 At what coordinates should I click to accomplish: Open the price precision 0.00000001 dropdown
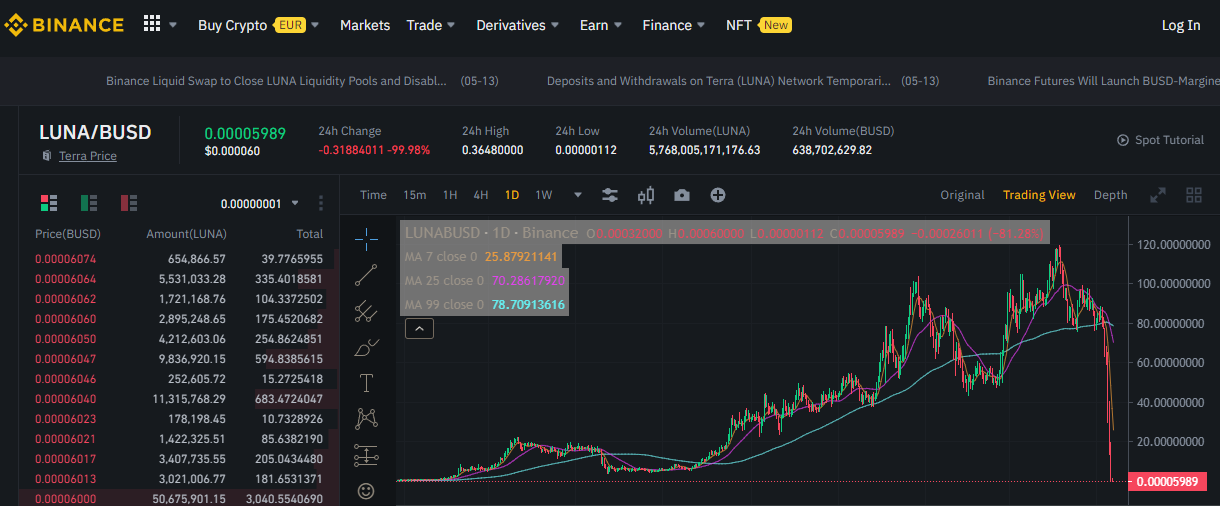pos(260,203)
